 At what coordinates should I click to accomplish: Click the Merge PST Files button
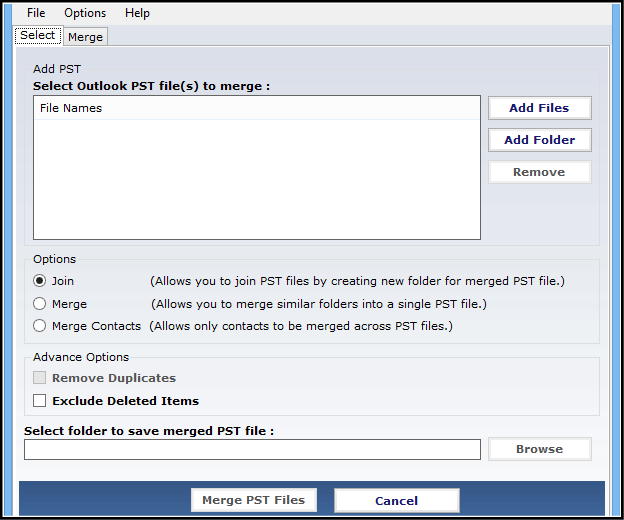pyautogui.click(x=254, y=500)
